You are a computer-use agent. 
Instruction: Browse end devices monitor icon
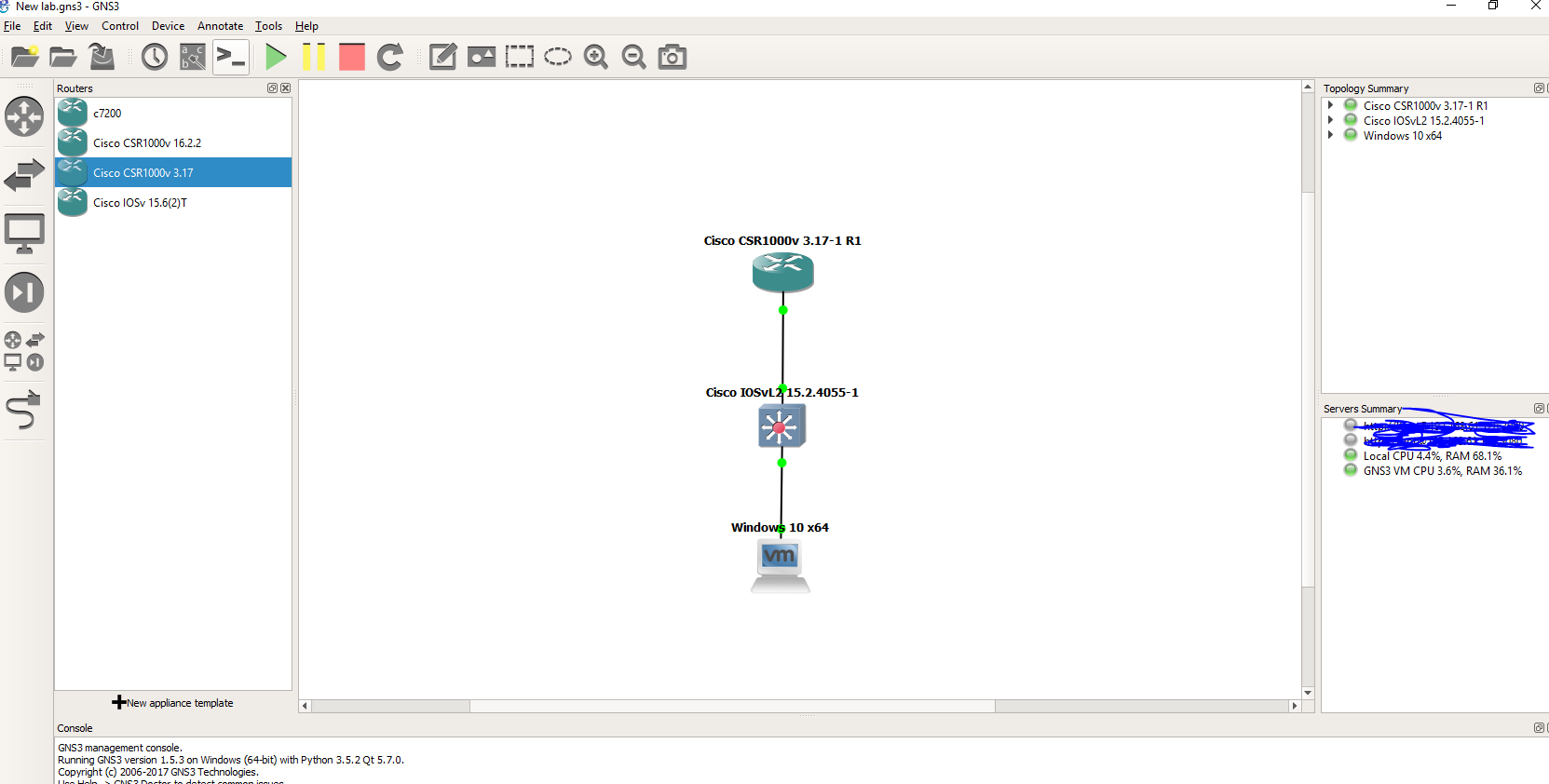[24, 234]
